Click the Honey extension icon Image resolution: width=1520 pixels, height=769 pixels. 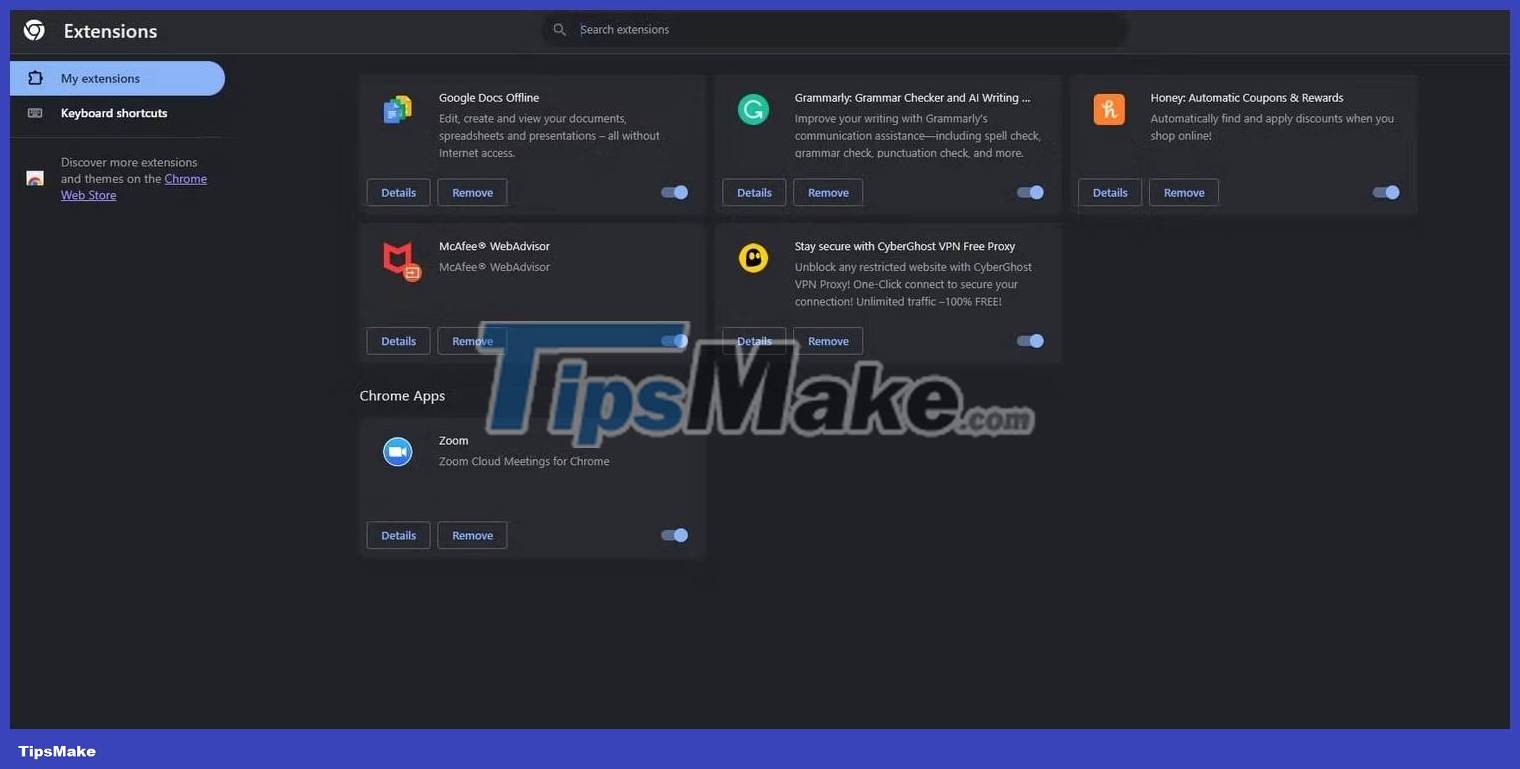click(1108, 109)
